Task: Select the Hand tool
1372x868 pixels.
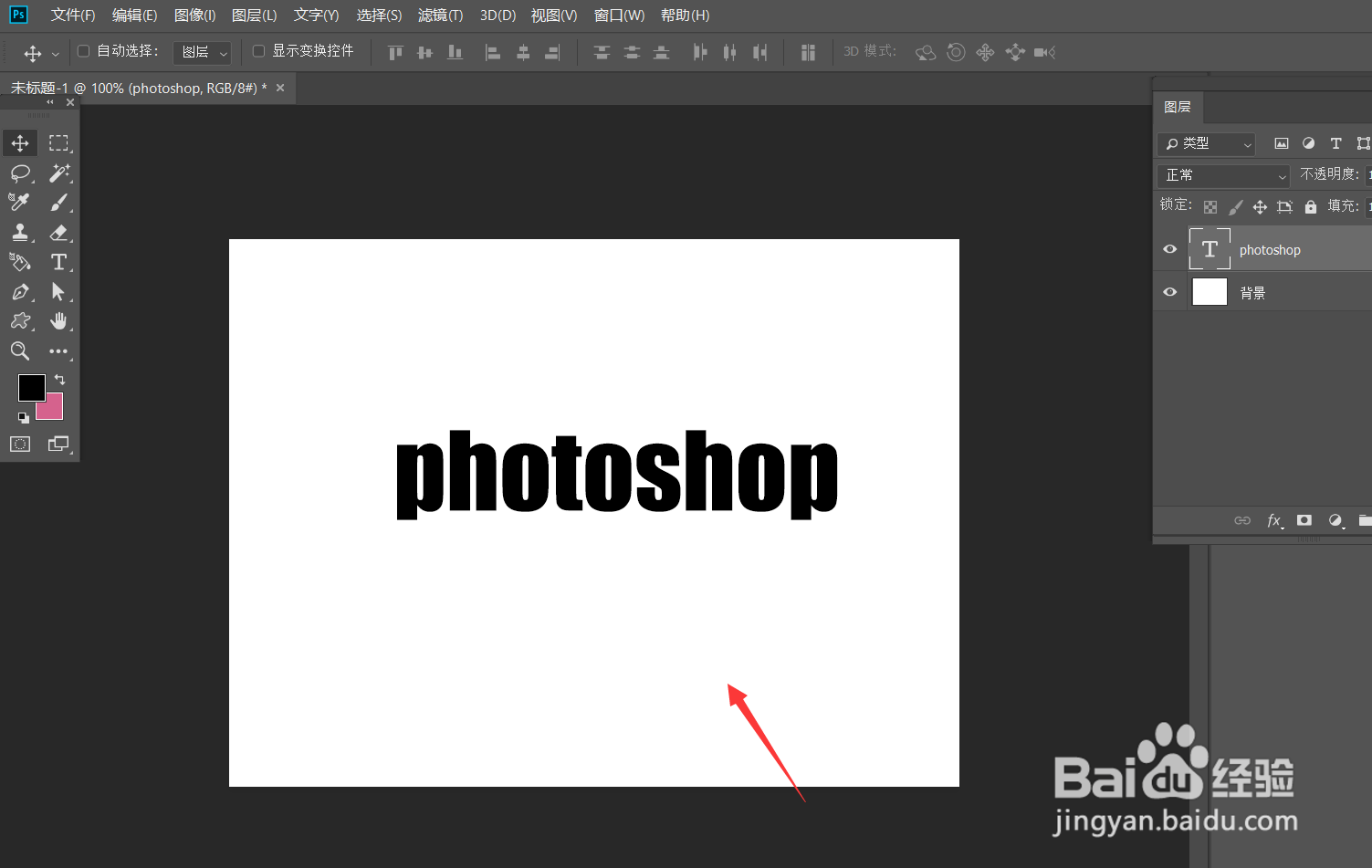Action: point(58,321)
